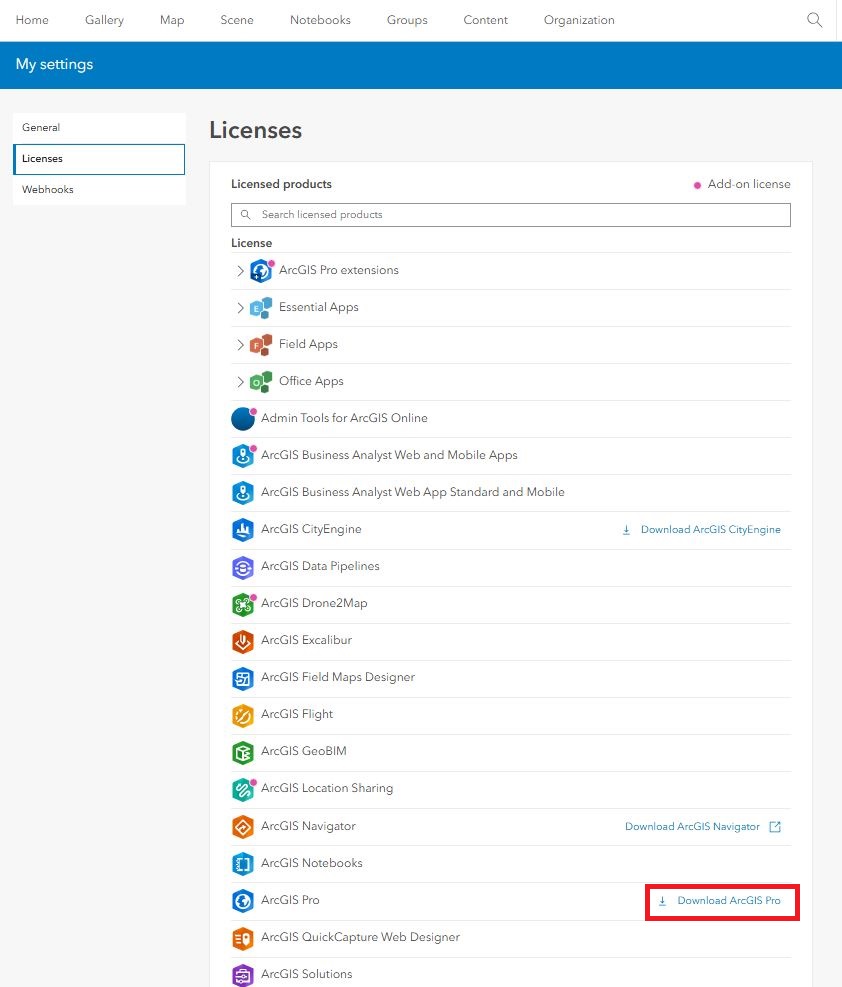The height and width of the screenshot is (987, 842).
Task: Expand the Essential Apps group
Action: [240, 308]
